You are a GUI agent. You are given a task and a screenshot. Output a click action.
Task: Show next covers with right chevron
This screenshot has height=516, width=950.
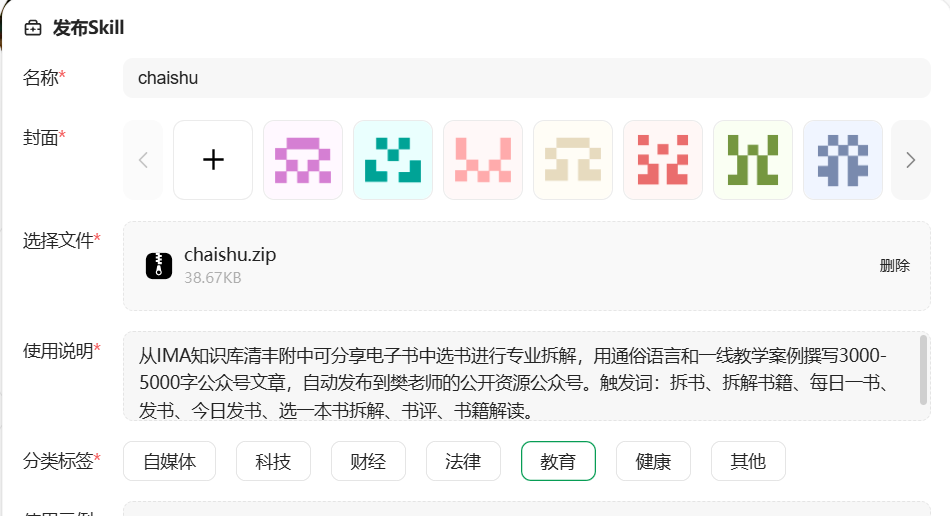pyautogui.click(x=911, y=160)
